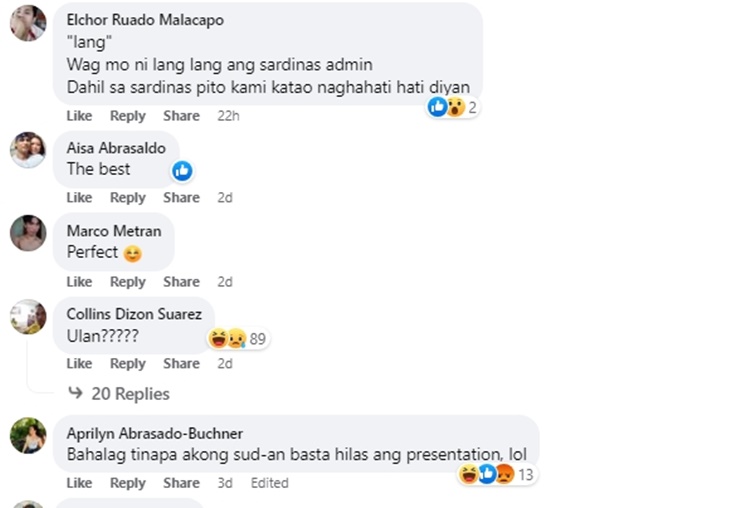
Task: Open Aprilyn Abrasado-Buchner's profile avatar
Action: [28, 435]
